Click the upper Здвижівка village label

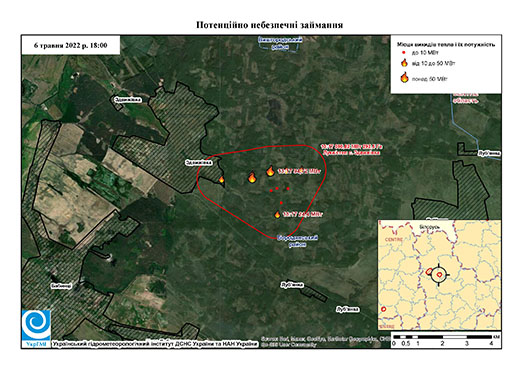pos(128,100)
